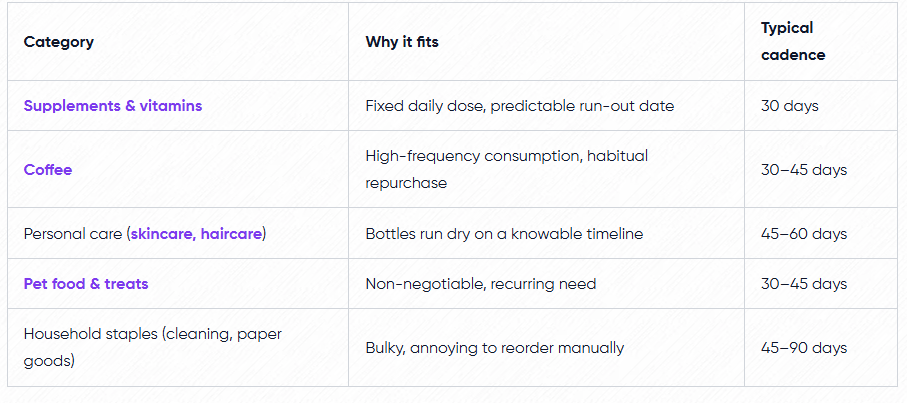Open the Pet food & treats link
Viewport: 907px width, 403px height.
[86, 283]
